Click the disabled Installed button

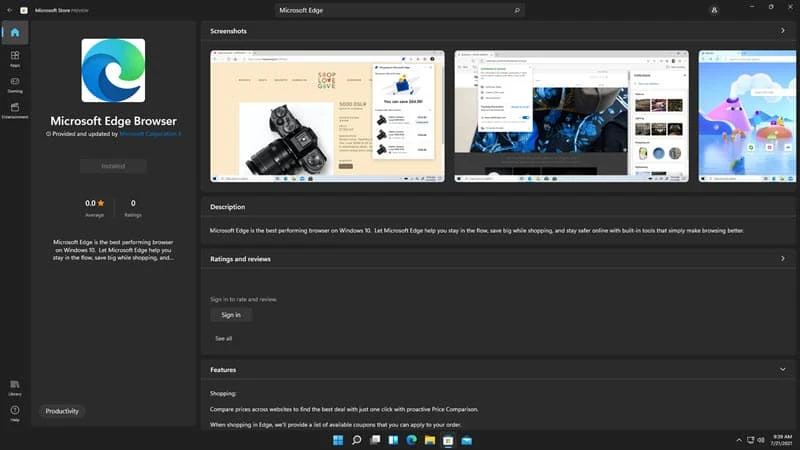coord(113,166)
